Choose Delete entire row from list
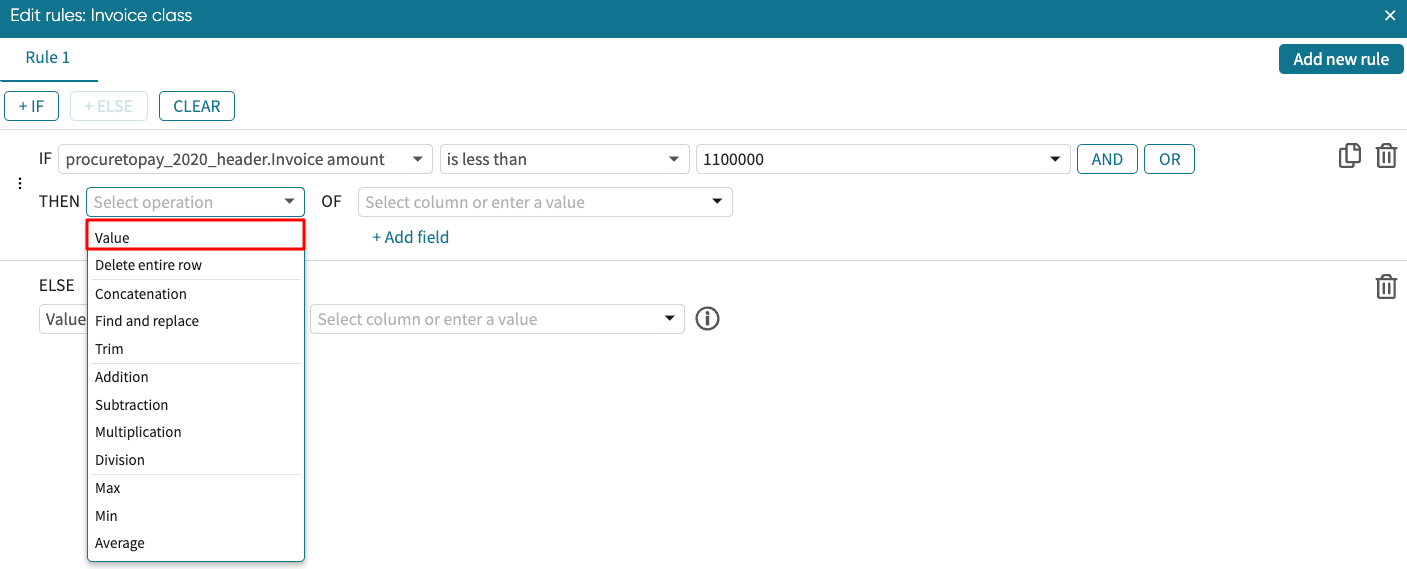Viewport: 1407px width, 569px height. point(148,266)
